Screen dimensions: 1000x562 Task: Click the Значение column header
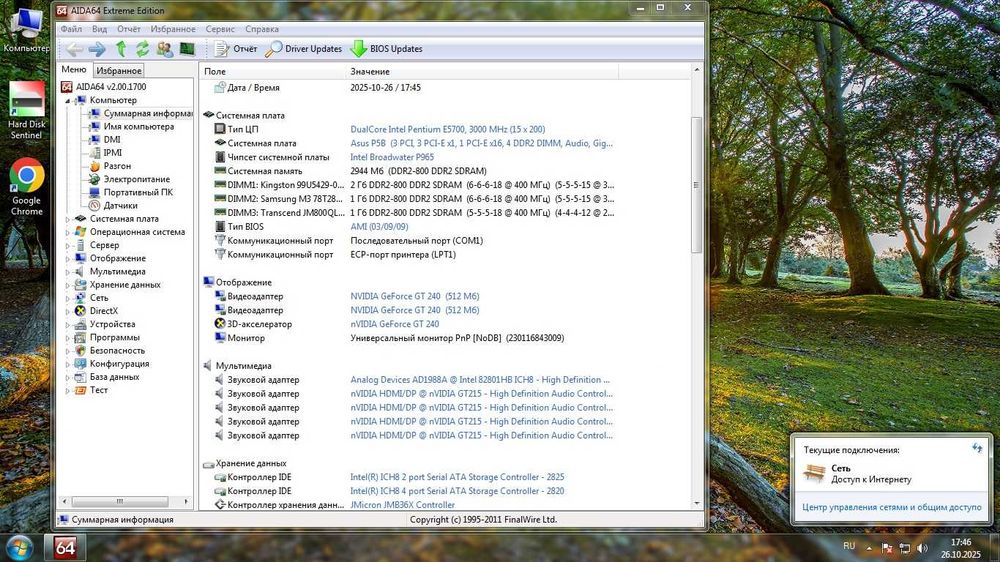(482, 71)
